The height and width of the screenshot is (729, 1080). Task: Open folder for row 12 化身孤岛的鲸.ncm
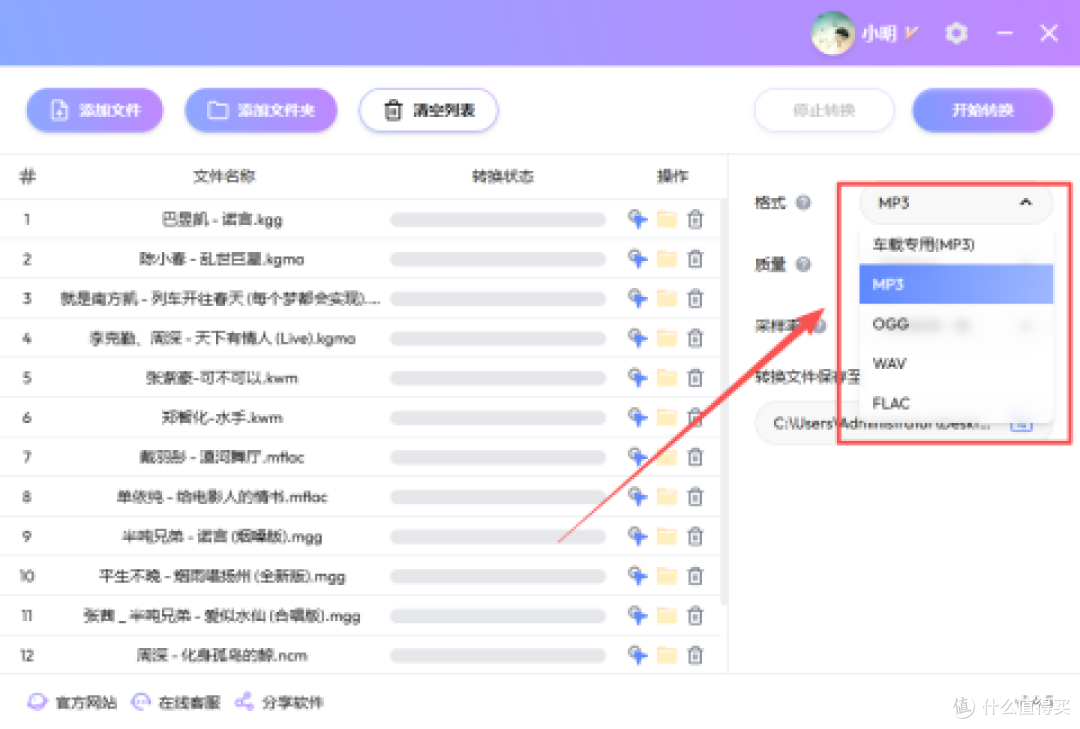coord(666,655)
